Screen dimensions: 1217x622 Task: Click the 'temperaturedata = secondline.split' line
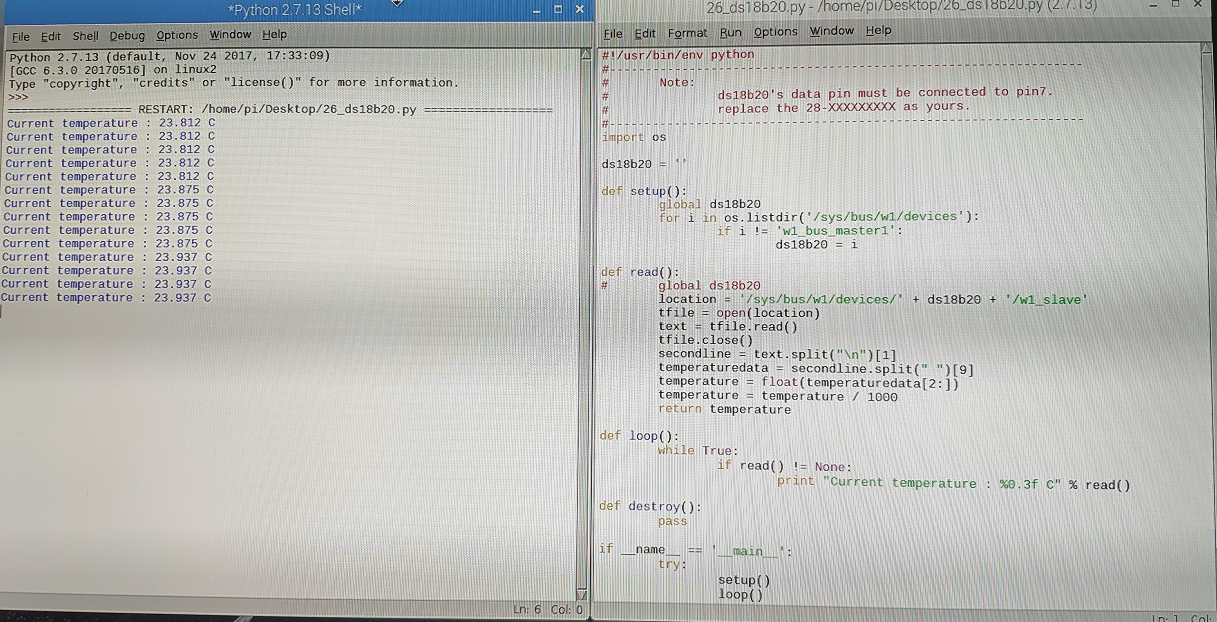click(x=816, y=368)
